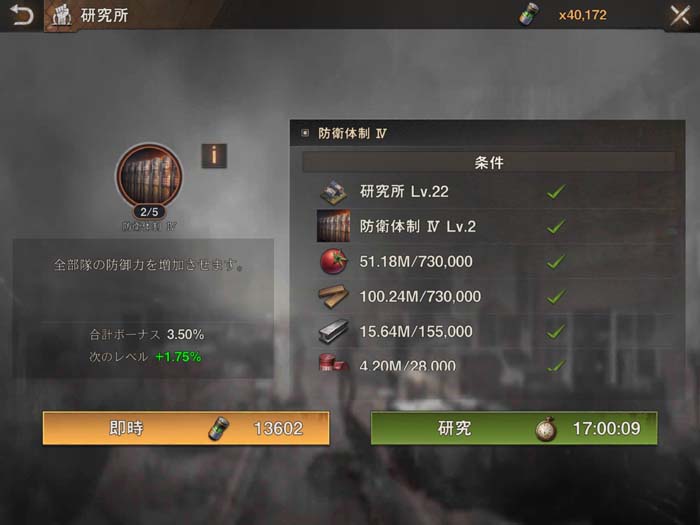The height and width of the screenshot is (525, 700).
Task: Select the 防衛体制 IV research emblem
Action: [150, 176]
